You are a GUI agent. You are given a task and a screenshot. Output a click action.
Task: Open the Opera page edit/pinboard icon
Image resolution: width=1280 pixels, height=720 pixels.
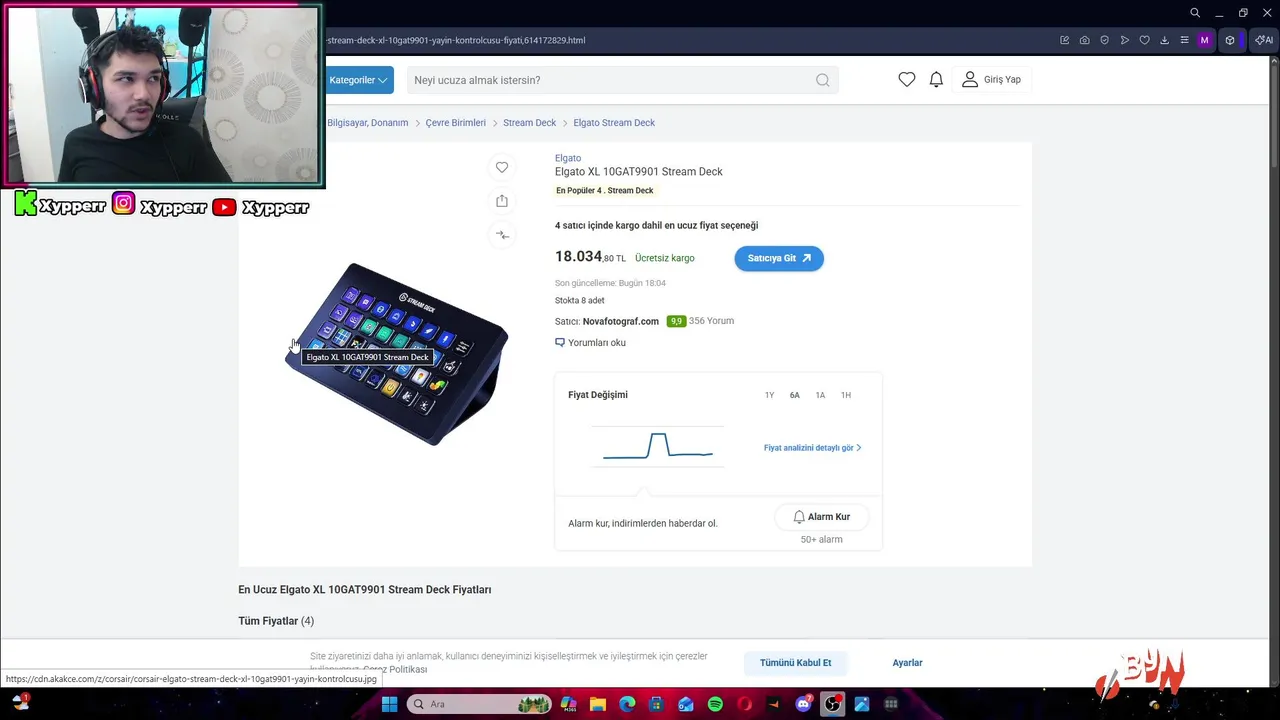(1065, 40)
